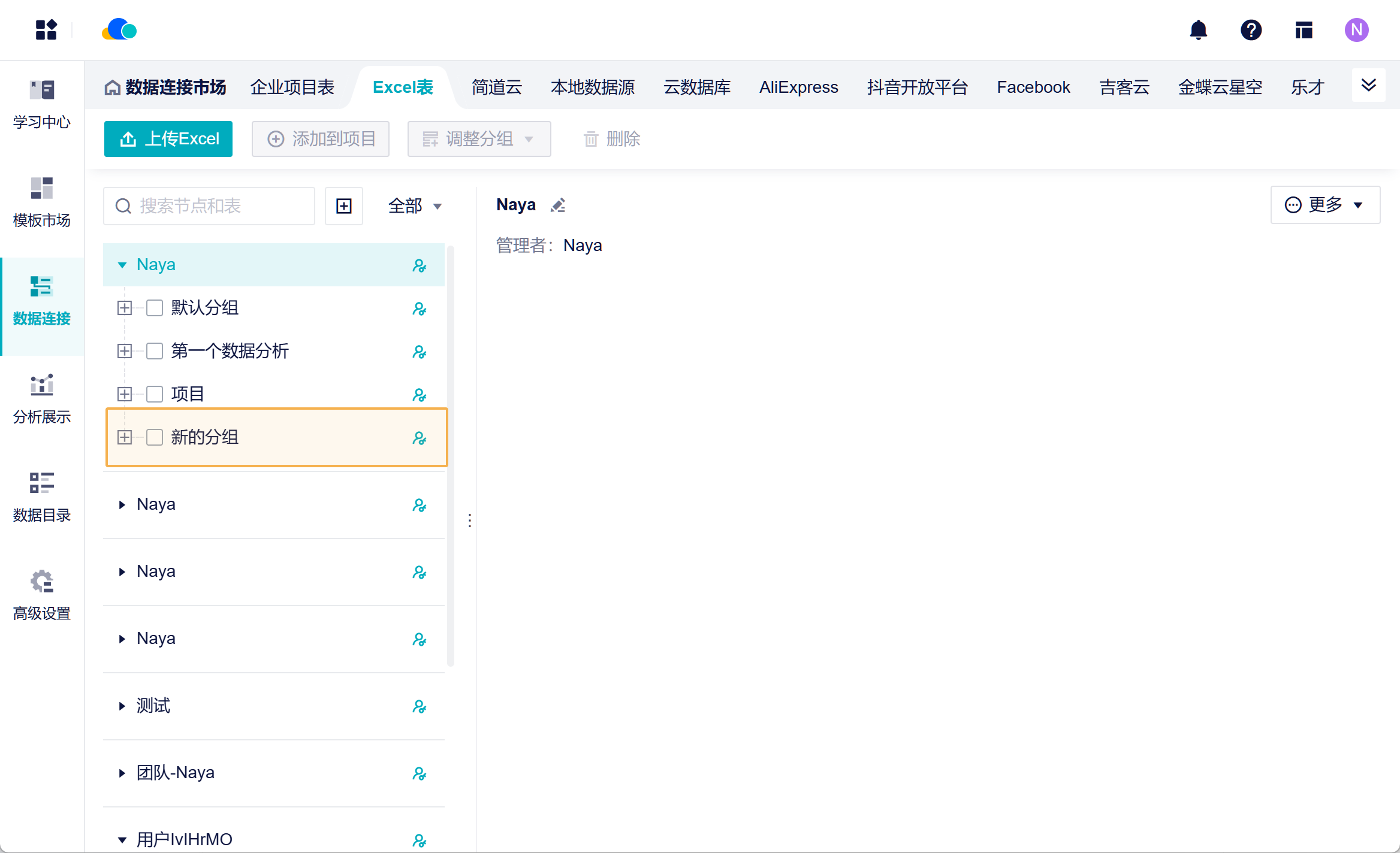Click the app grid launcher icon
Screen dimensions: 1400x853
tap(46, 30)
